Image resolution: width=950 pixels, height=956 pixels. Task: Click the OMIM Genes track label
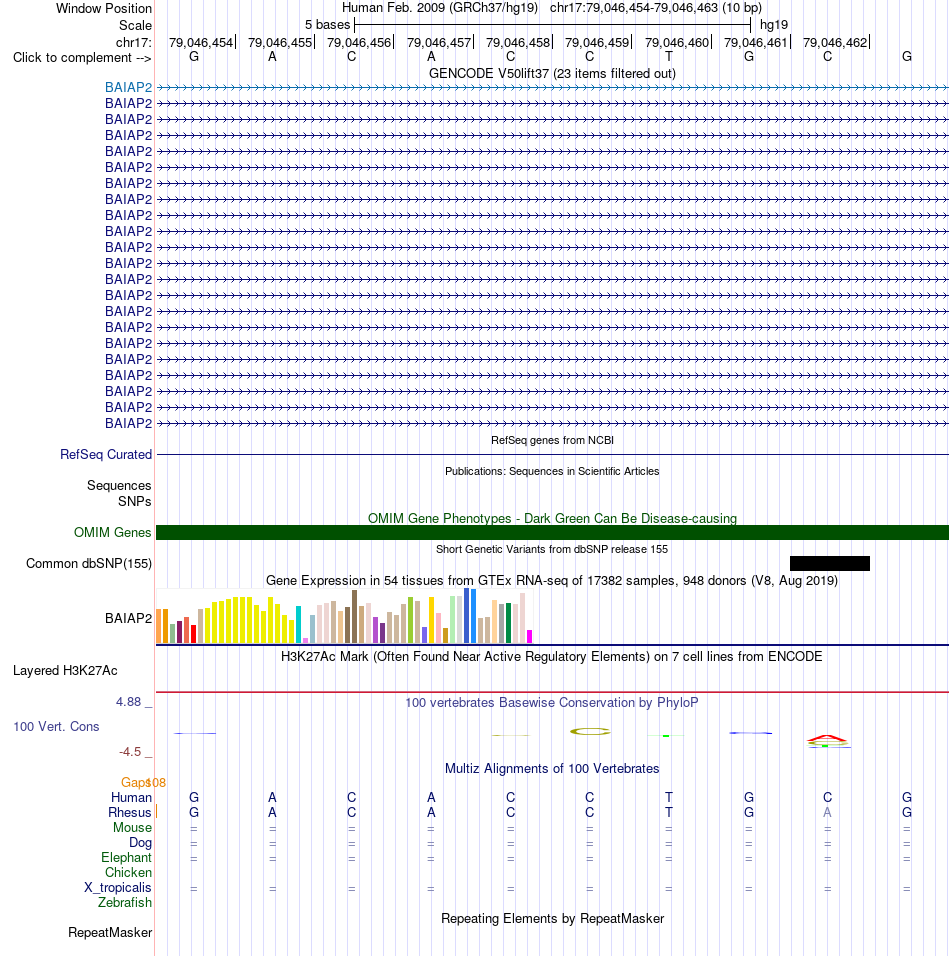tap(113, 532)
